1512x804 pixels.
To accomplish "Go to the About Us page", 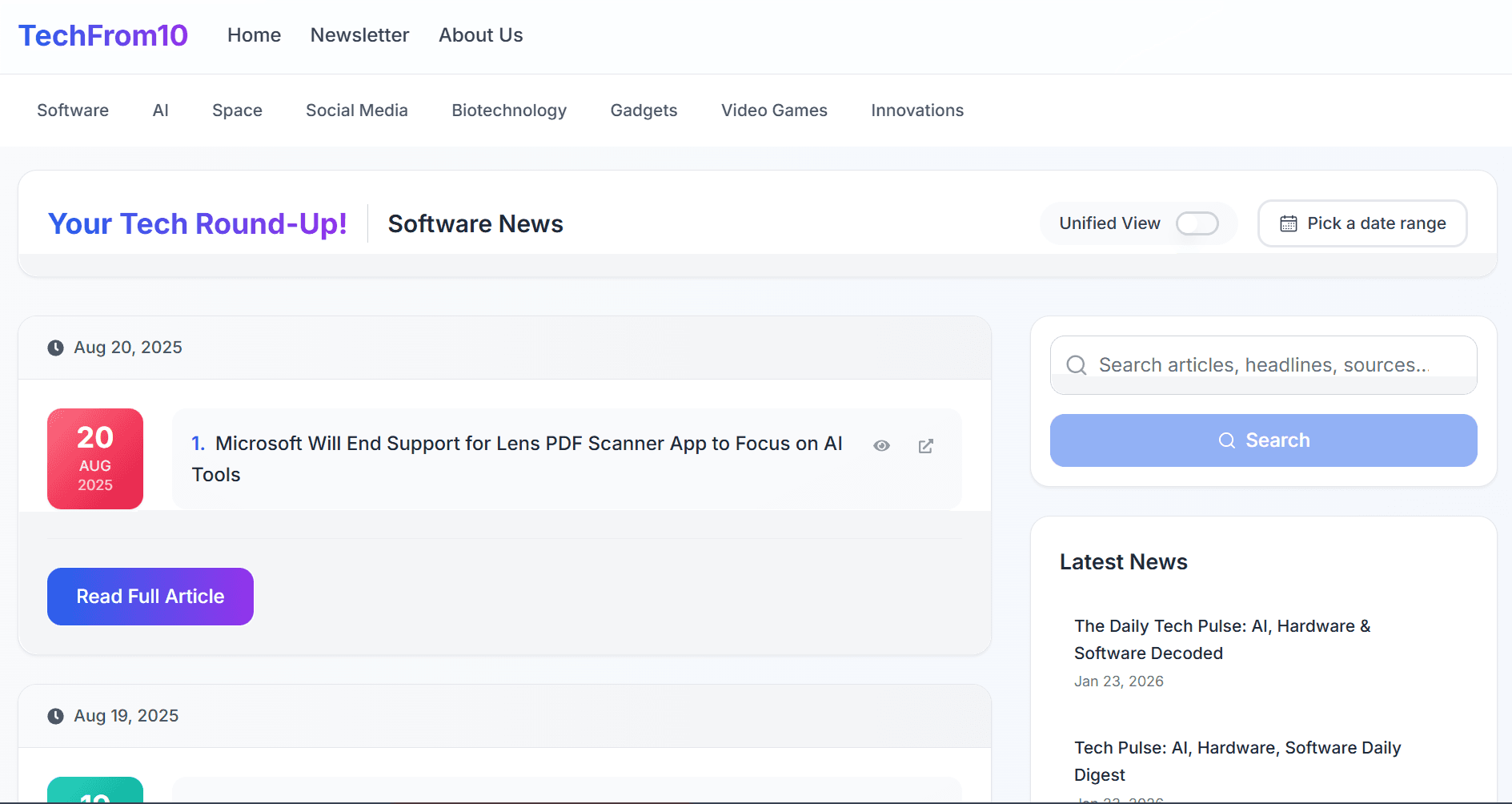I will [x=480, y=34].
